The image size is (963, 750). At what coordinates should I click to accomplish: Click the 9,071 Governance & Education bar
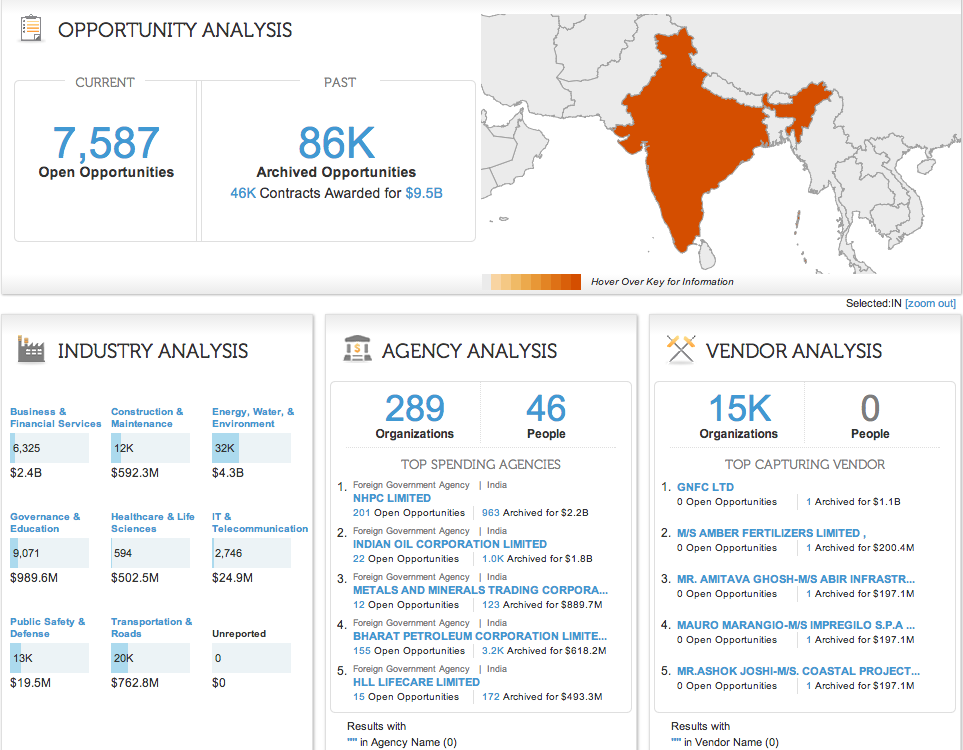tap(49, 553)
